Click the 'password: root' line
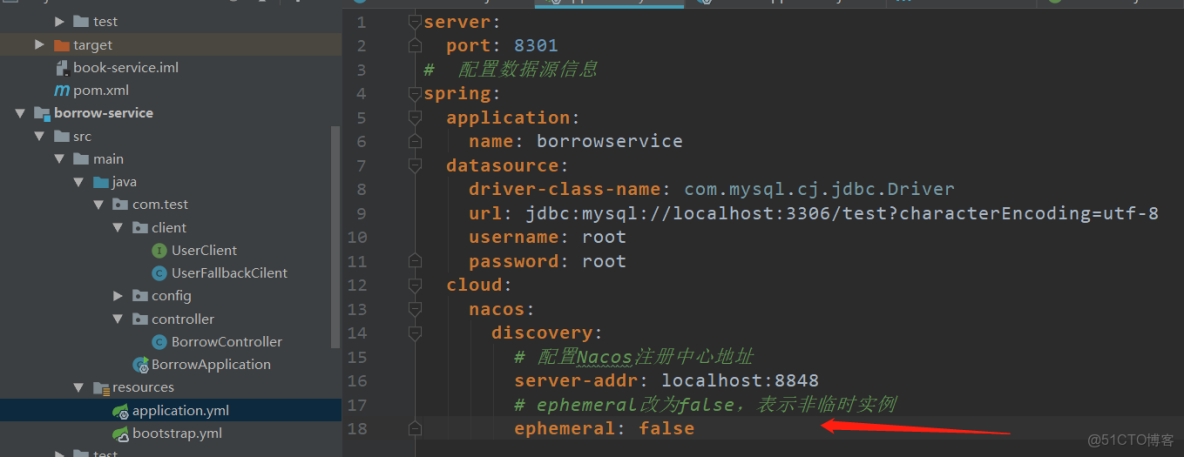The image size is (1184, 457). point(547,261)
